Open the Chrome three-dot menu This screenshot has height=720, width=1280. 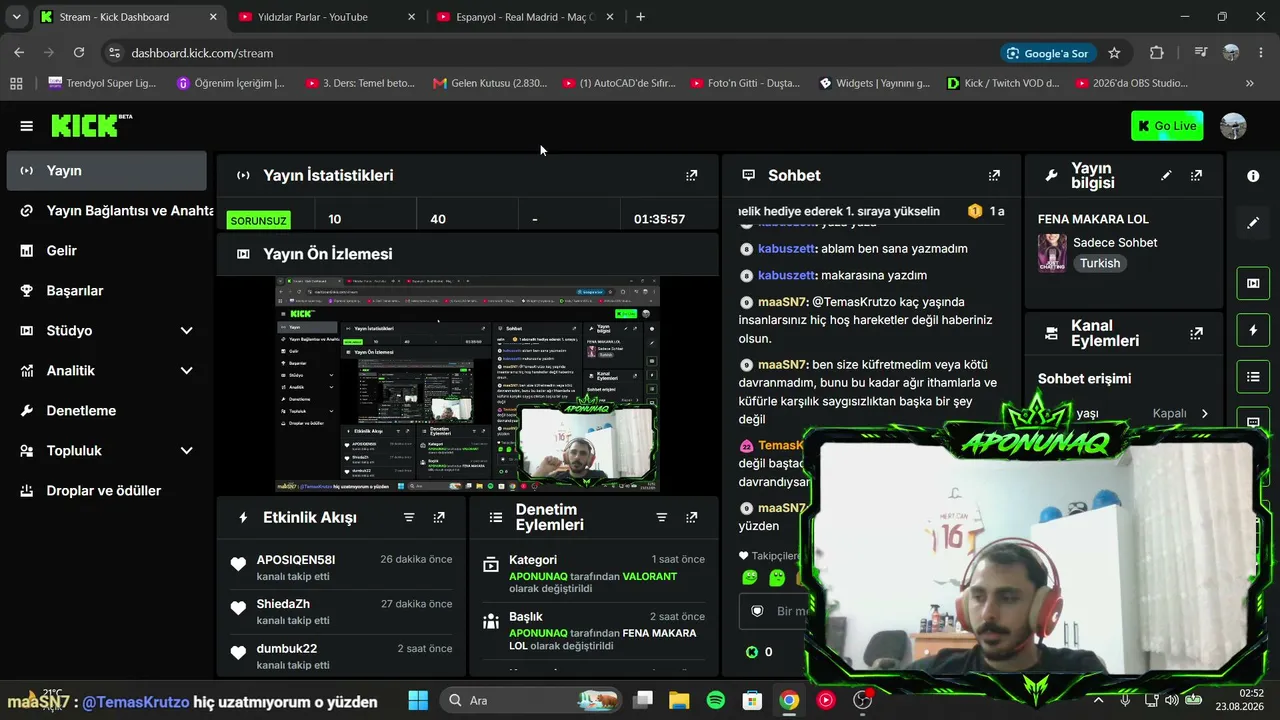(x=1260, y=53)
